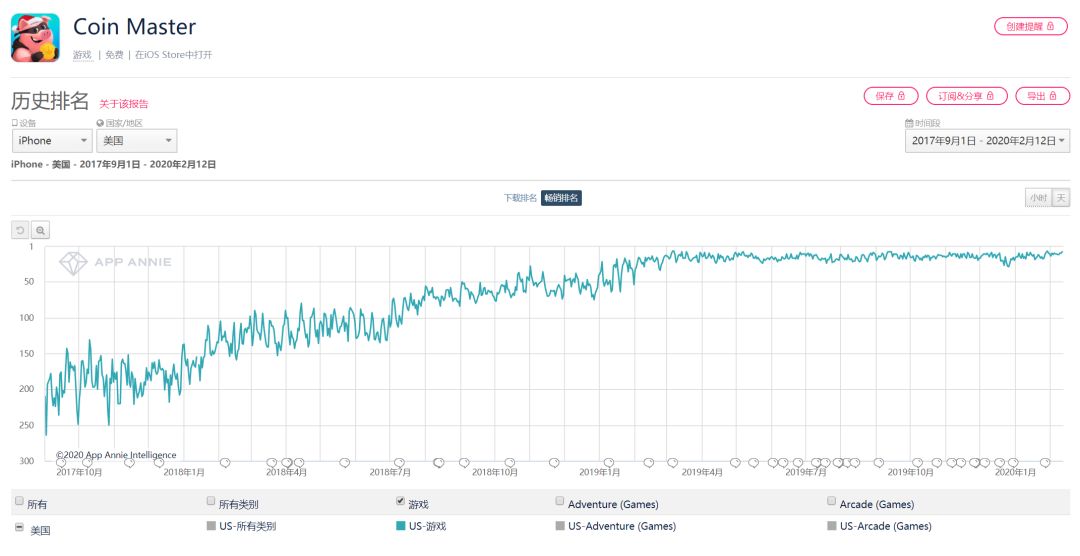The width and height of the screenshot is (1080, 556).
Task: Click the 订阅&分享 locked button
Action: pyautogui.click(x=966, y=96)
